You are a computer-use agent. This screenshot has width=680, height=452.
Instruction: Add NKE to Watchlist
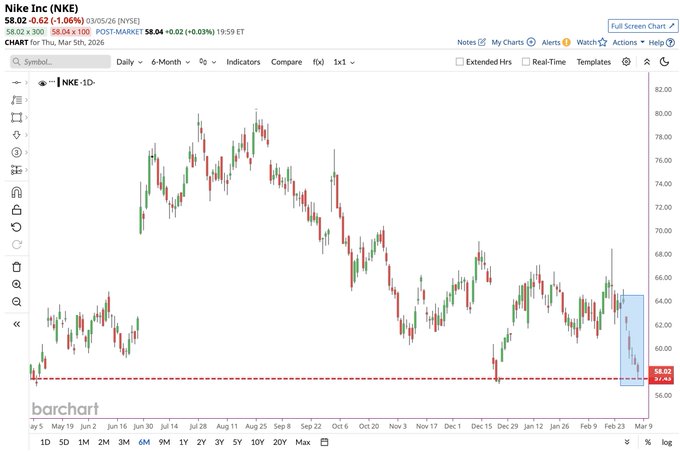[x=592, y=42]
